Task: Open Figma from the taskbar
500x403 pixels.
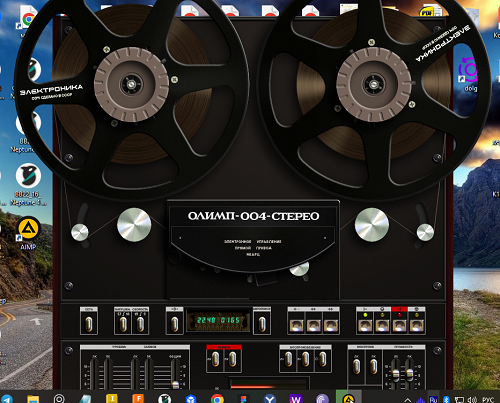Action: [x=243, y=399]
